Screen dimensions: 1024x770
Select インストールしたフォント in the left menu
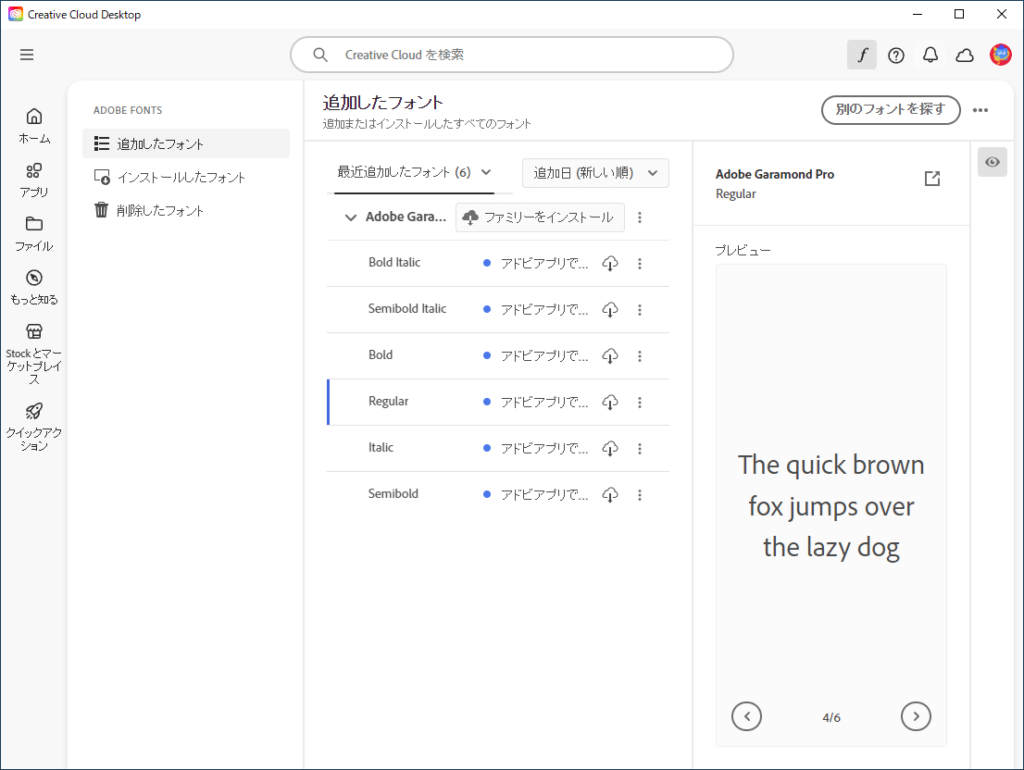click(x=185, y=177)
